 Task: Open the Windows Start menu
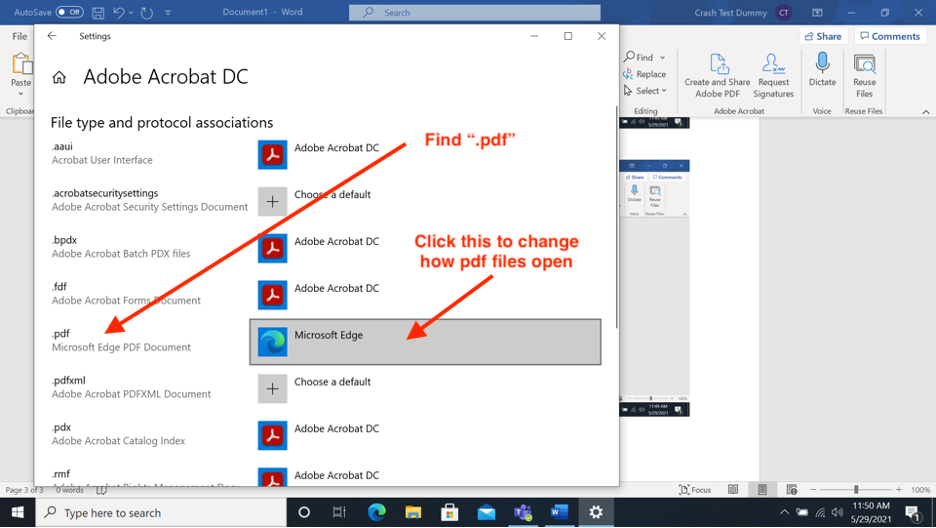coord(17,512)
